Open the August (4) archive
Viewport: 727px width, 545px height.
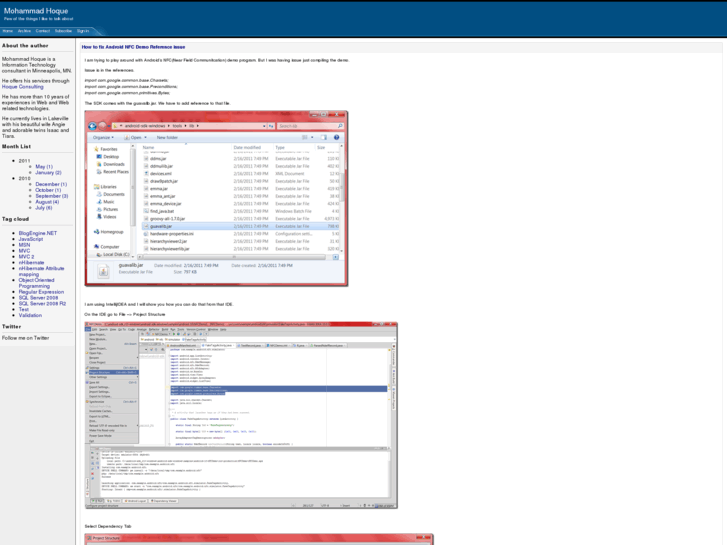click(47, 202)
